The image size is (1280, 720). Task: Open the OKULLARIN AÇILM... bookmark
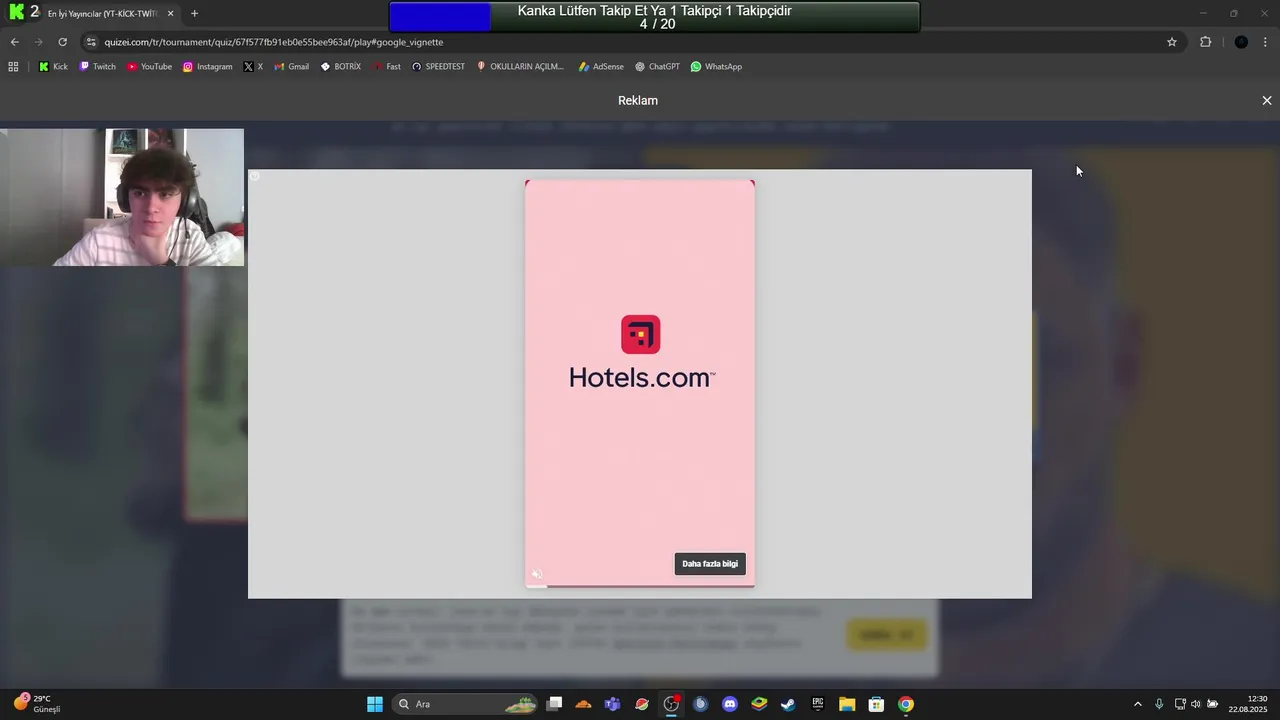[x=520, y=67]
